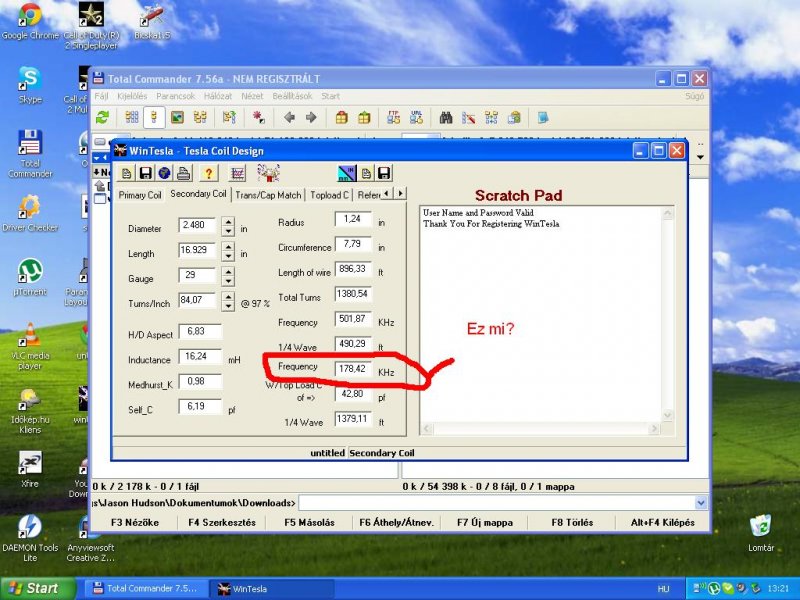Open Total Commander command line history dropdown
This screenshot has width=800, height=600.
click(x=701, y=503)
